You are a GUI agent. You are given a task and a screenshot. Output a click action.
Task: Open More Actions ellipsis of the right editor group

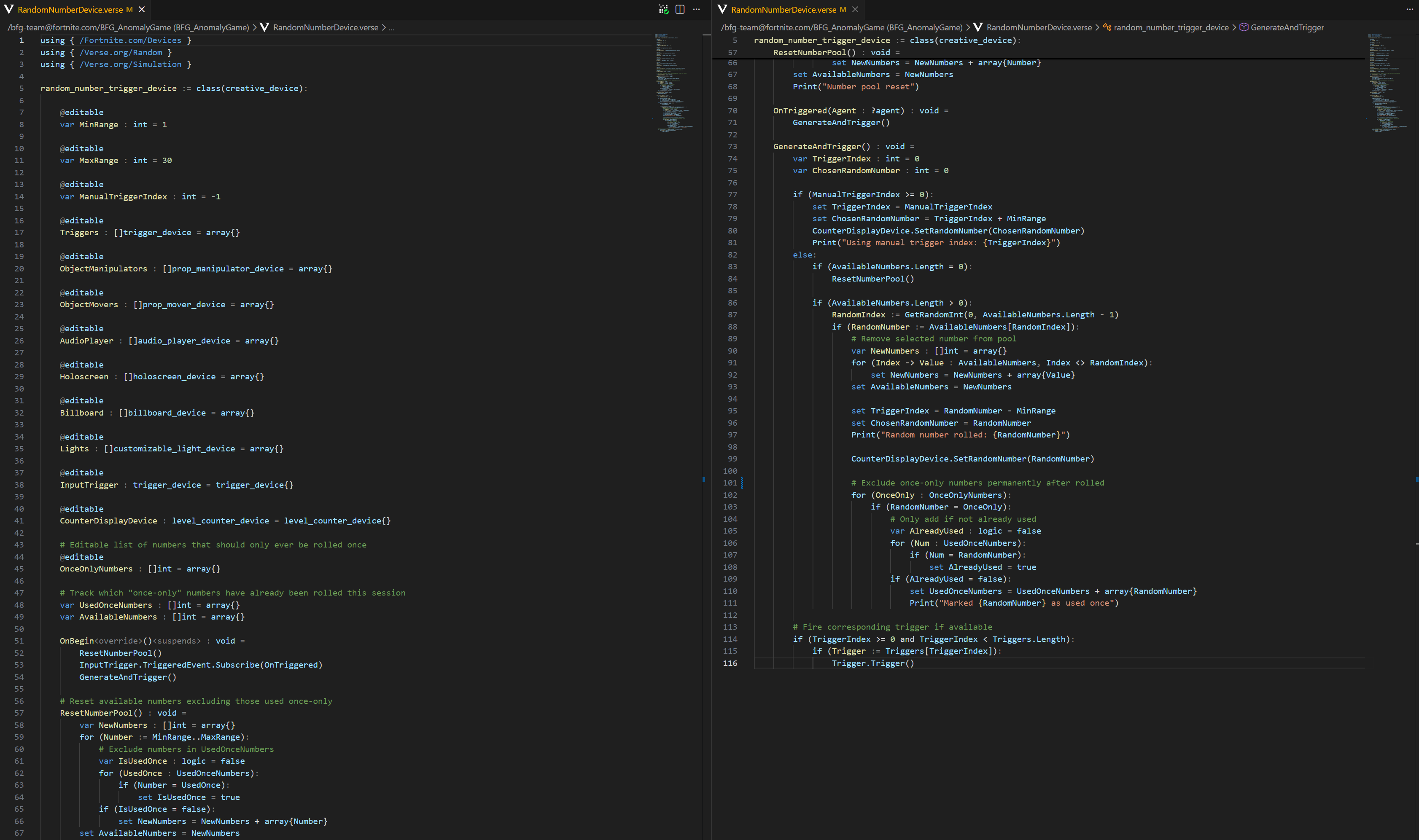click(1409, 10)
